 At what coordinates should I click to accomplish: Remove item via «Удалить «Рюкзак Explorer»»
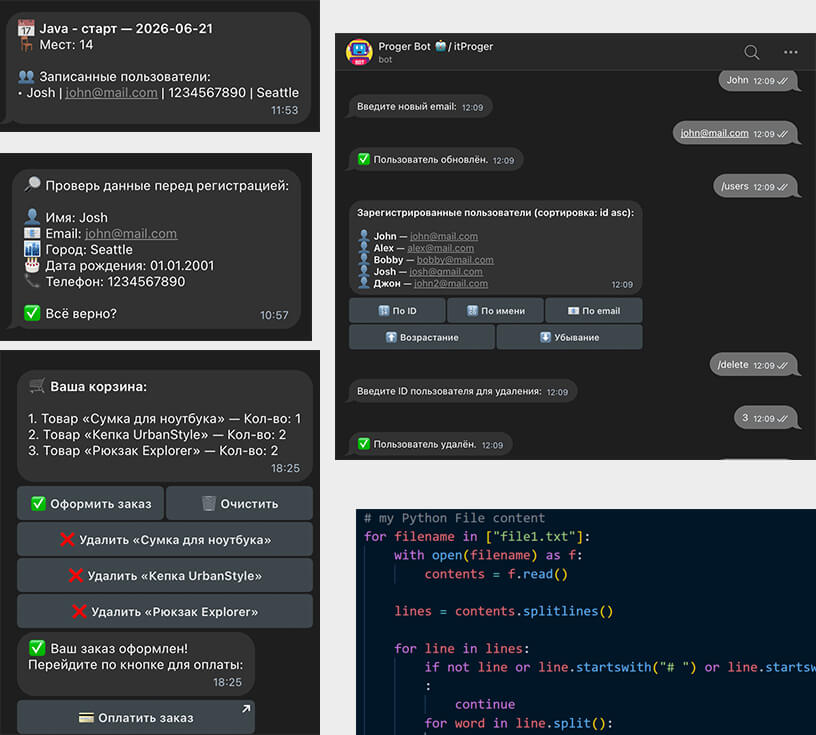165,612
